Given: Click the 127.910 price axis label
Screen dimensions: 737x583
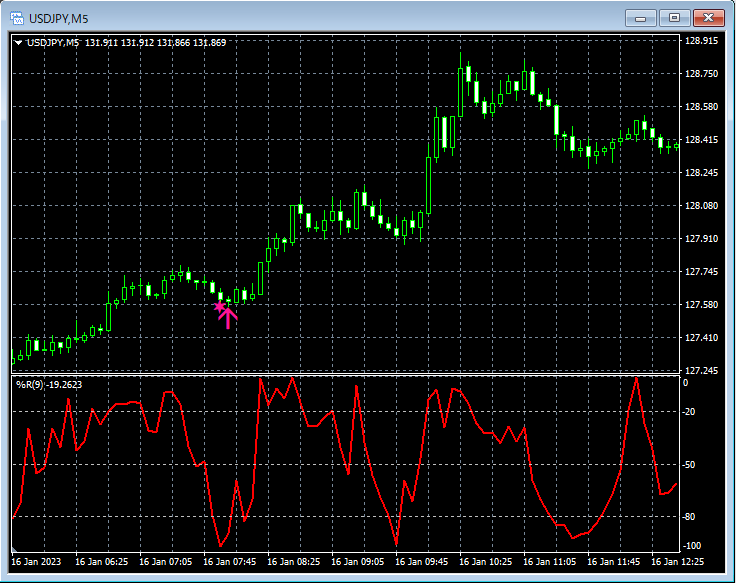Looking at the screenshot, I should point(701,238).
